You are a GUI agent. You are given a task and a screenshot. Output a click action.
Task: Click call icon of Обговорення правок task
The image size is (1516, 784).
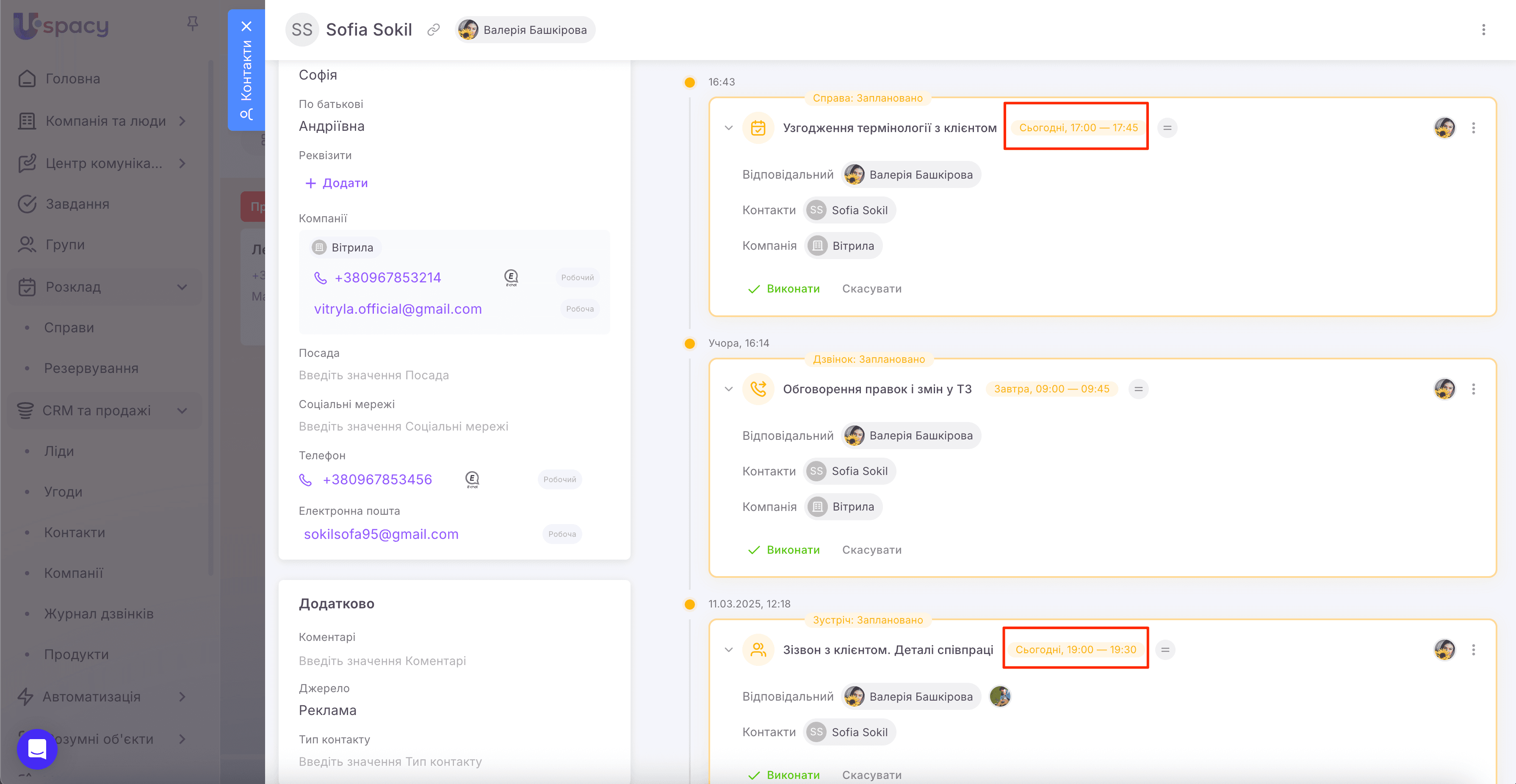(x=758, y=389)
